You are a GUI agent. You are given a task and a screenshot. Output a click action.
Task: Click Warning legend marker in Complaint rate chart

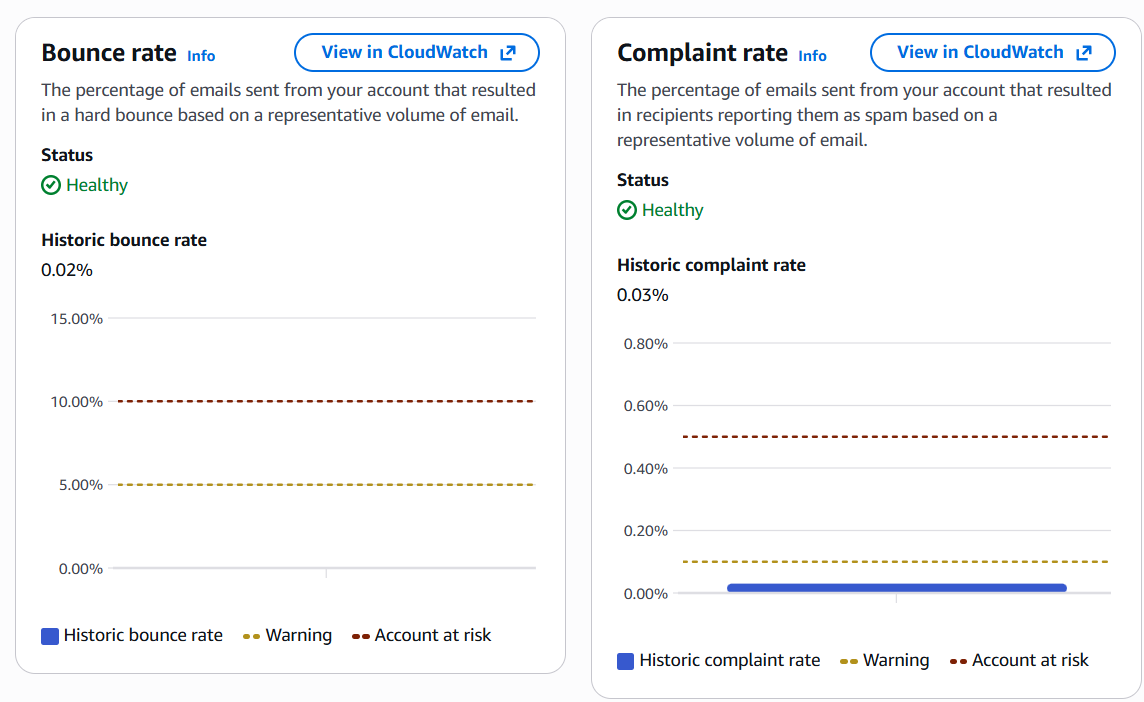point(849,661)
